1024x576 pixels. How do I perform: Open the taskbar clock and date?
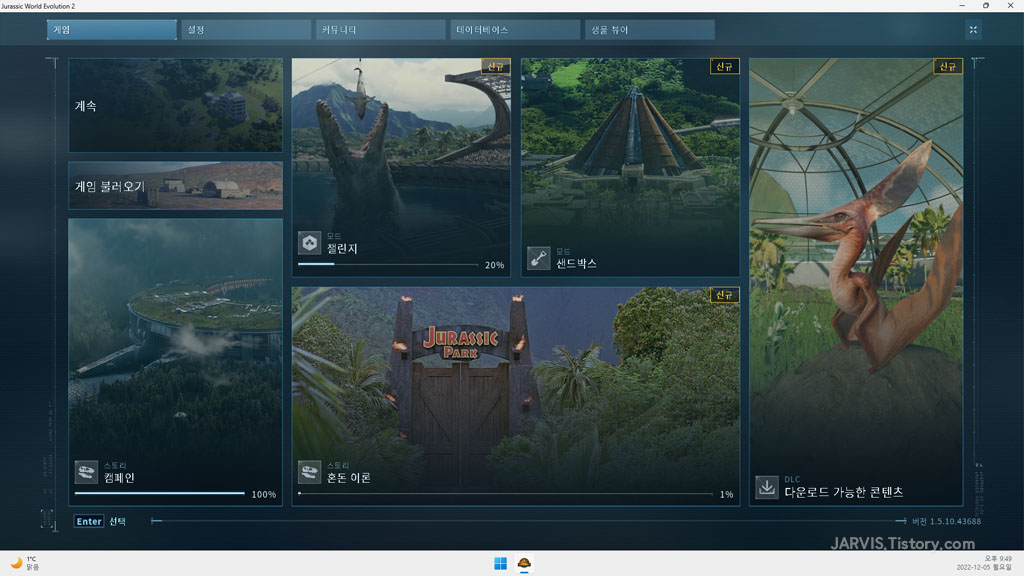(984, 563)
